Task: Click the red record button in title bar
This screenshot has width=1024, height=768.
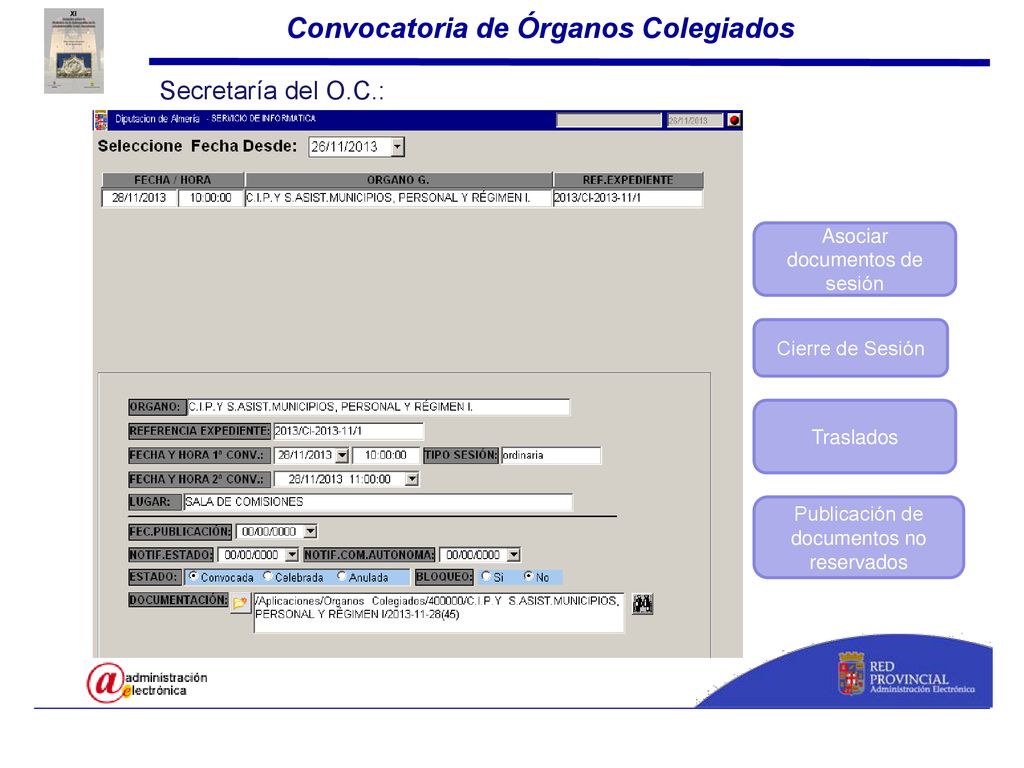Action: pos(734,120)
